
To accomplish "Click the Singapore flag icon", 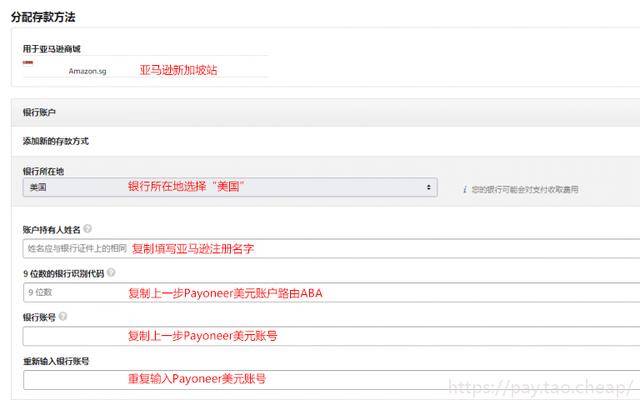I will tap(29, 62).
